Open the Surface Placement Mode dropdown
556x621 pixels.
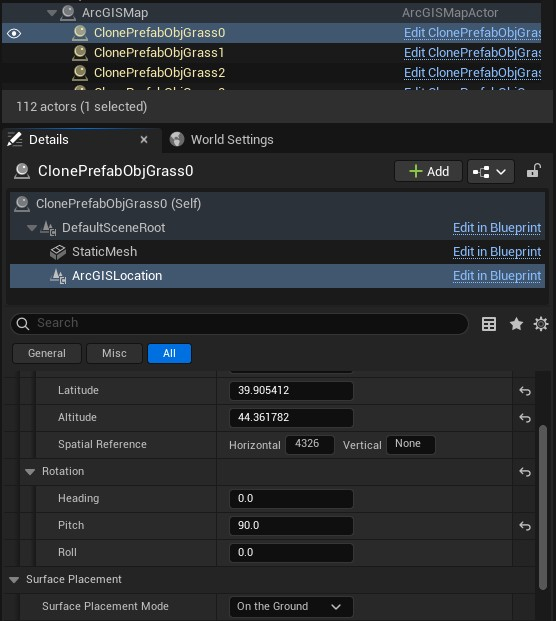click(x=291, y=606)
